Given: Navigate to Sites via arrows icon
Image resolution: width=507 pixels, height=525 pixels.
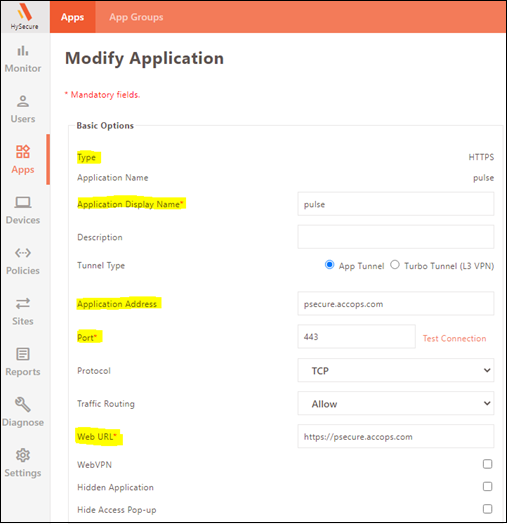Looking at the screenshot, I should pyautogui.click(x=23, y=304).
